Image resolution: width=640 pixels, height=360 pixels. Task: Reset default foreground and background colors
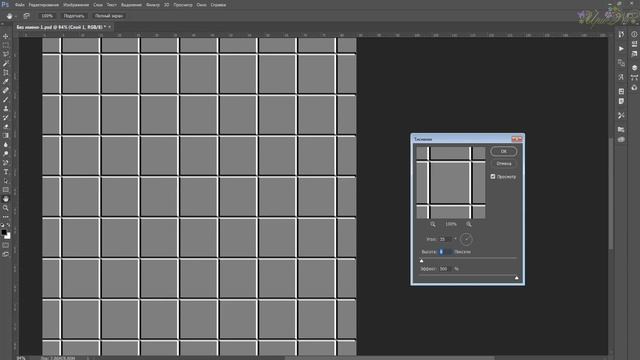(x=2, y=225)
